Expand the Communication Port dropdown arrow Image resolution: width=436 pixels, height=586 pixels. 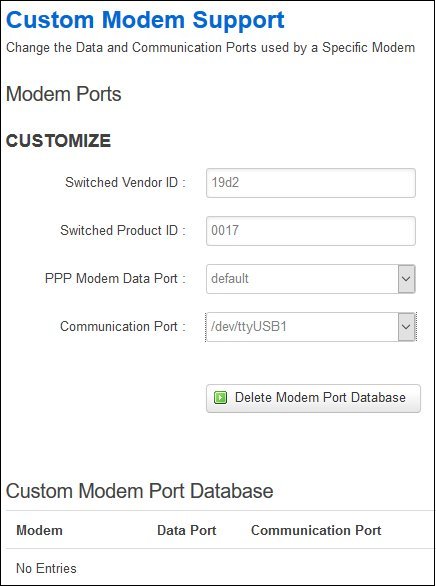[406, 327]
